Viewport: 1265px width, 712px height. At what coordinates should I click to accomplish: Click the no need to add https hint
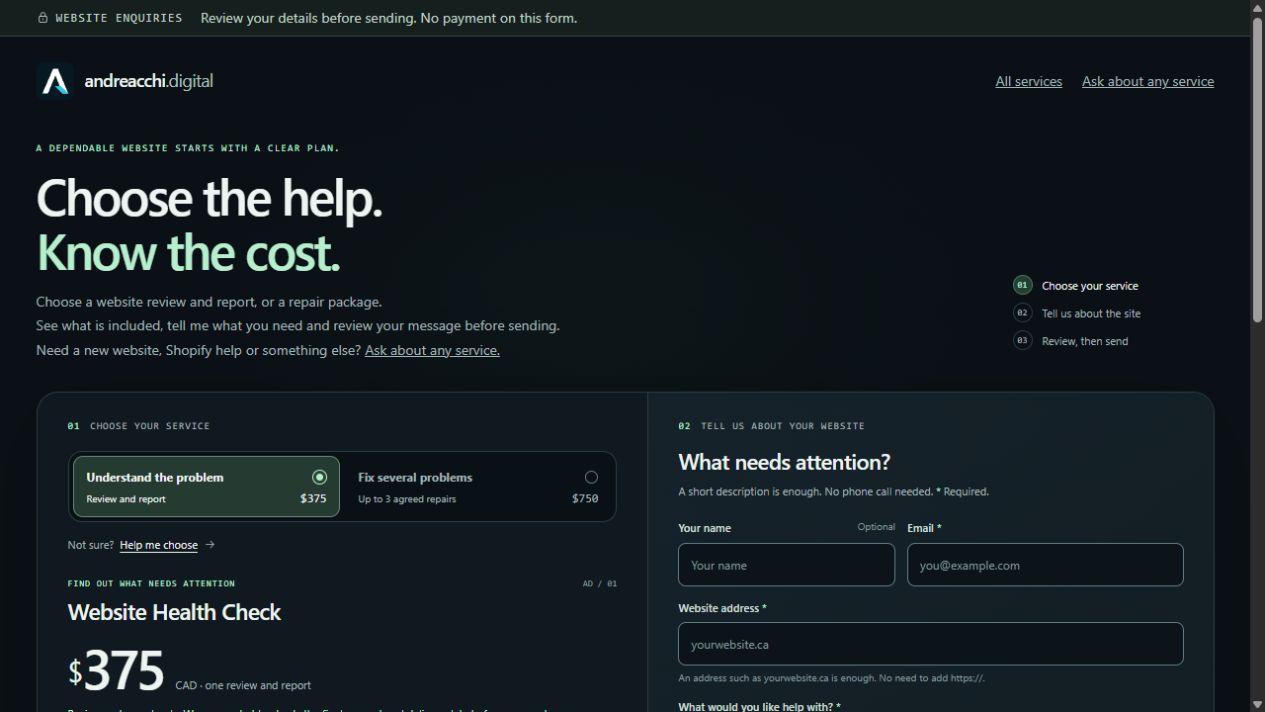(831, 678)
